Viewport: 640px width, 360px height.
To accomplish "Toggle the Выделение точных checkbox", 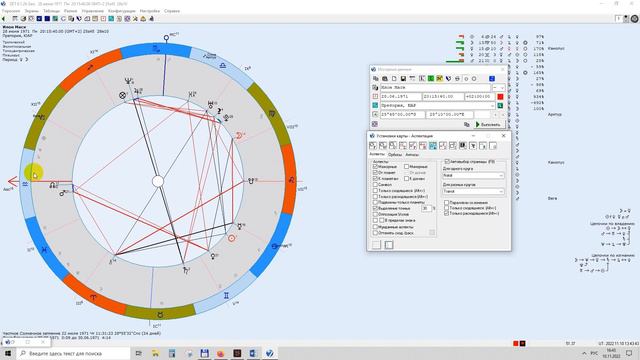I will click(x=375, y=208).
